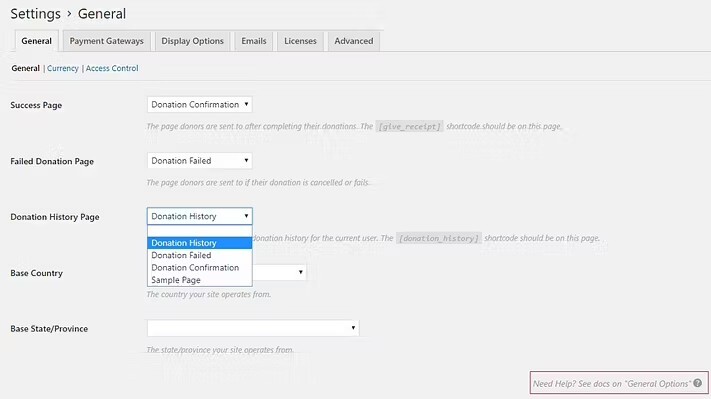The image size is (711, 399).
Task: Select Donation History from the list
Action: click(x=200, y=243)
